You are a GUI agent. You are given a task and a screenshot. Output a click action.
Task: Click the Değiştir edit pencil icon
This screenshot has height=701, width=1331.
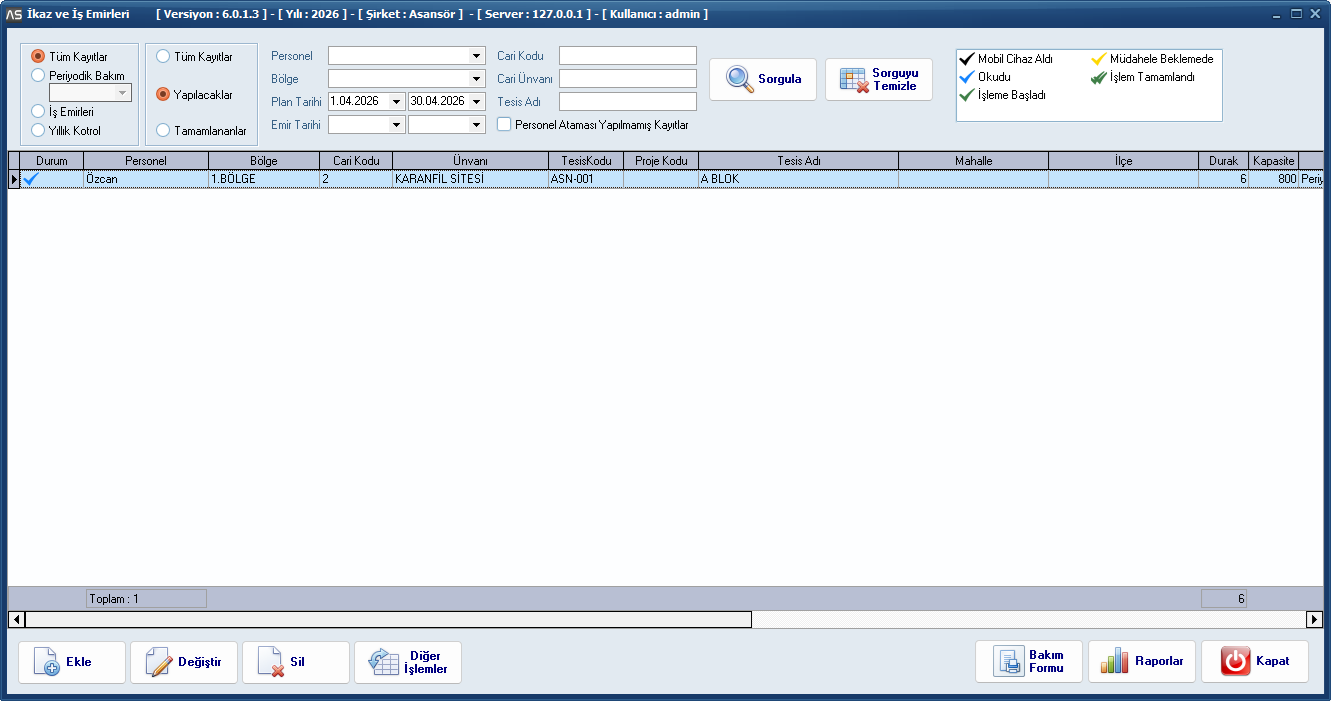(x=159, y=662)
